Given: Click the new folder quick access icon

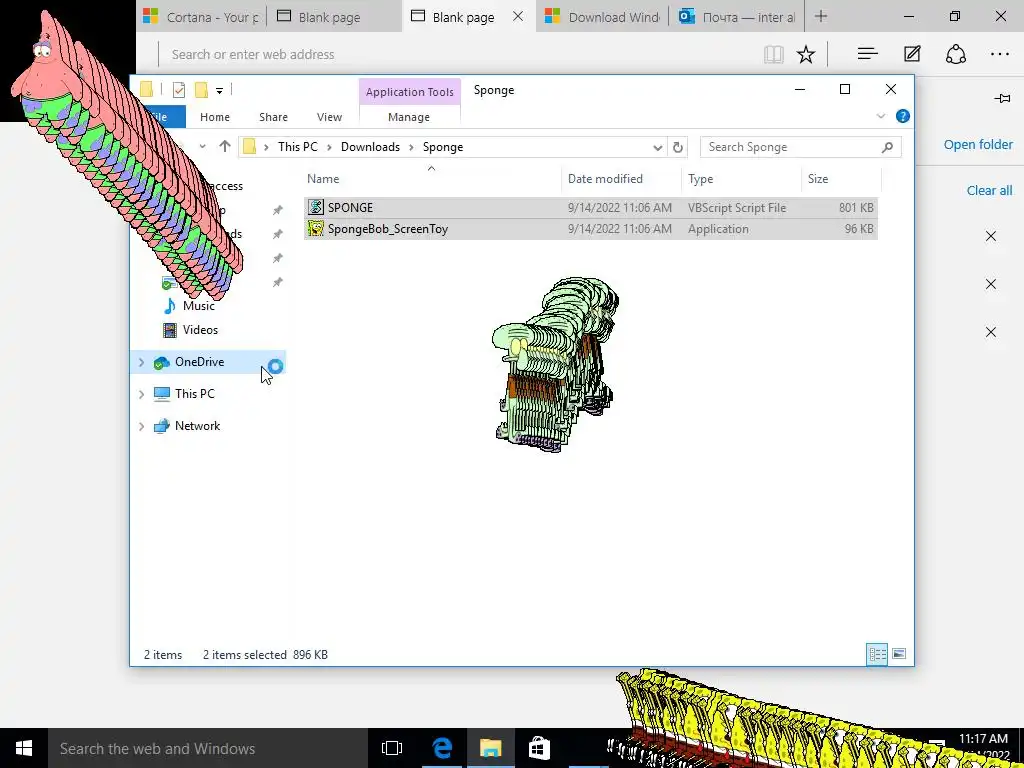Looking at the screenshot, I should point(201,90).
